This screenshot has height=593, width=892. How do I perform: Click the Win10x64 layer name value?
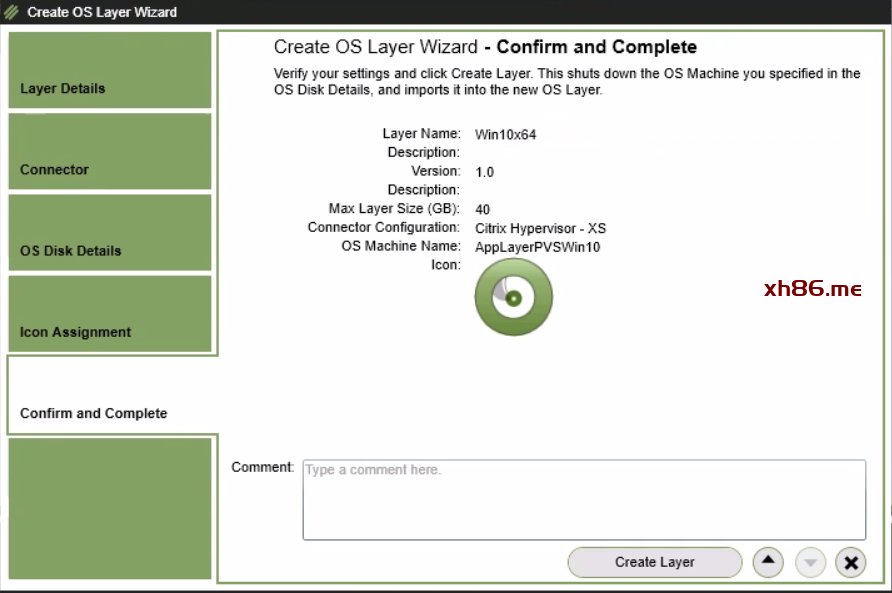505,134
